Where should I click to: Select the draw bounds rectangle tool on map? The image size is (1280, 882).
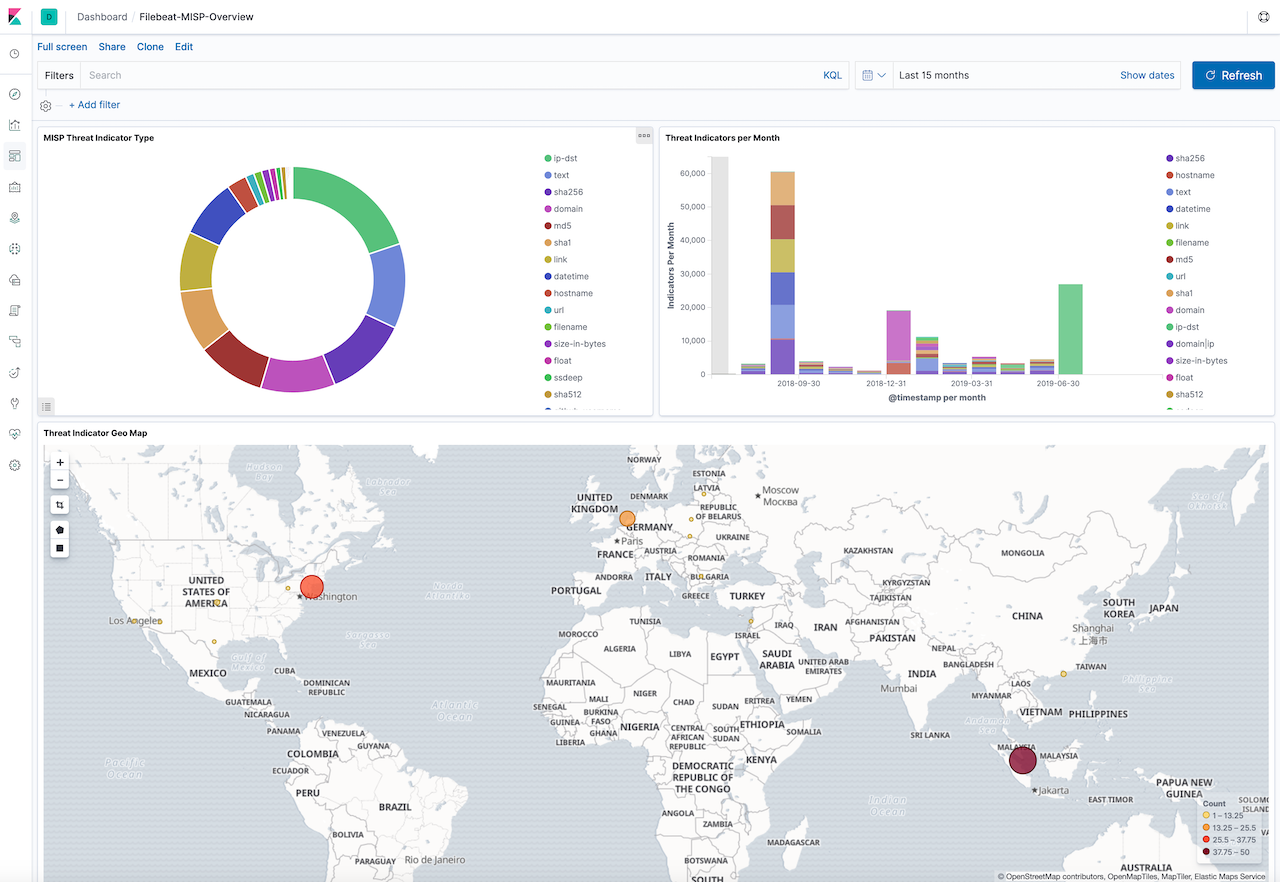59,547
